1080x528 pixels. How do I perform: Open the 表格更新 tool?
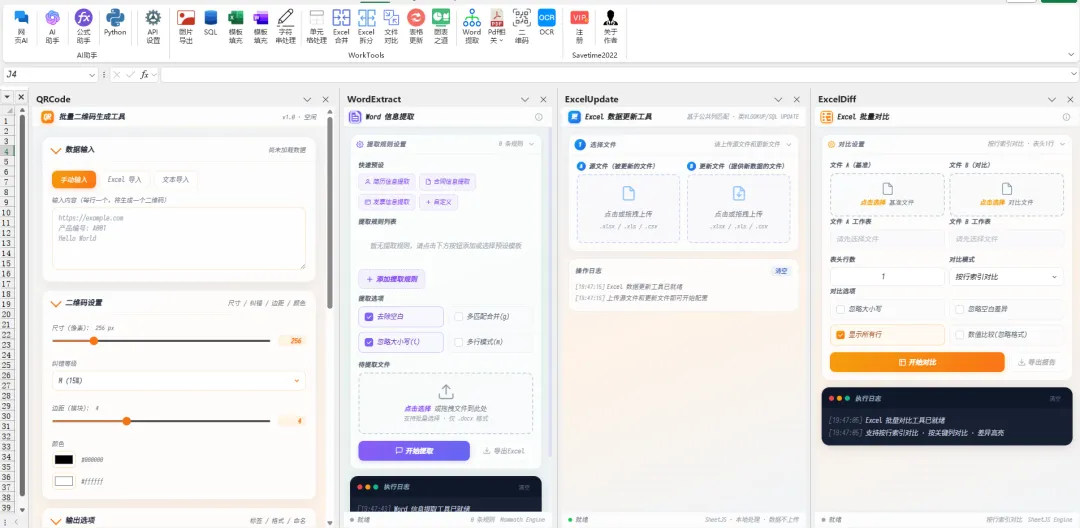416,27
